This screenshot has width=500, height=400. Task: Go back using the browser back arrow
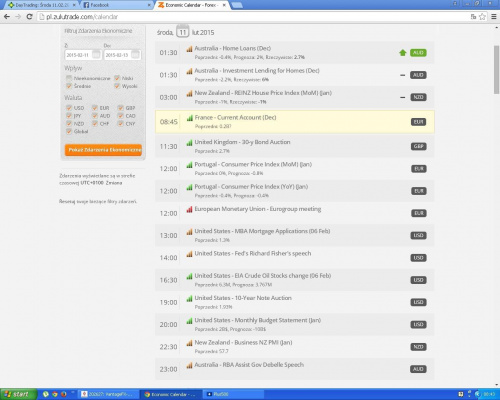click(x=7, y=17)
